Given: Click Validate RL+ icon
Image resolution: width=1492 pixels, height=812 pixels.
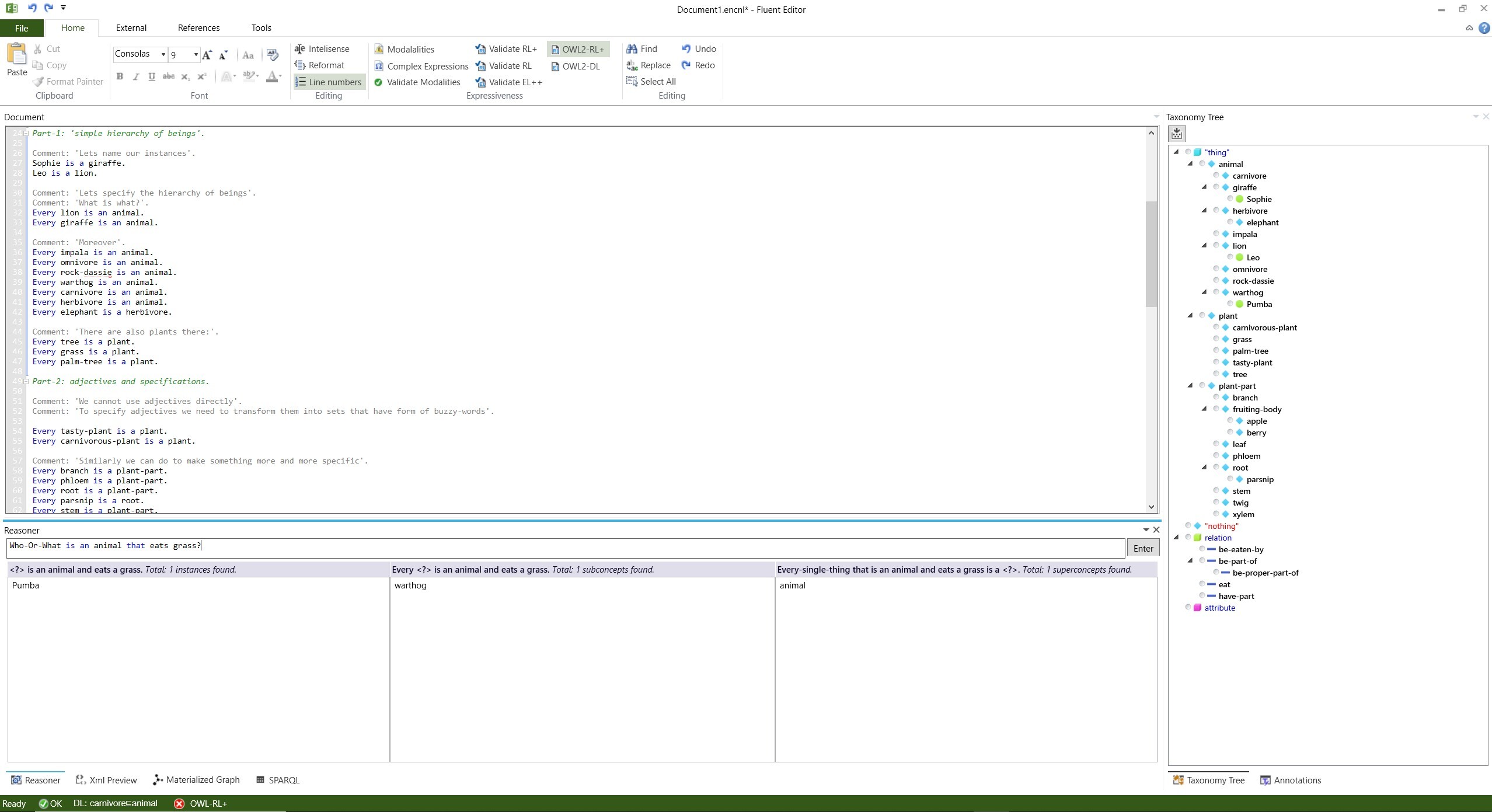Looking at the screenshot, I should point(480,49).
